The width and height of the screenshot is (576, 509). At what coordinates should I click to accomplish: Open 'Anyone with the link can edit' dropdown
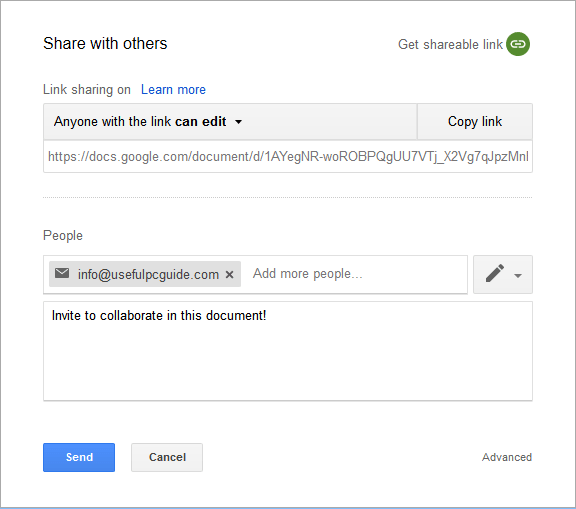(230, 122)
